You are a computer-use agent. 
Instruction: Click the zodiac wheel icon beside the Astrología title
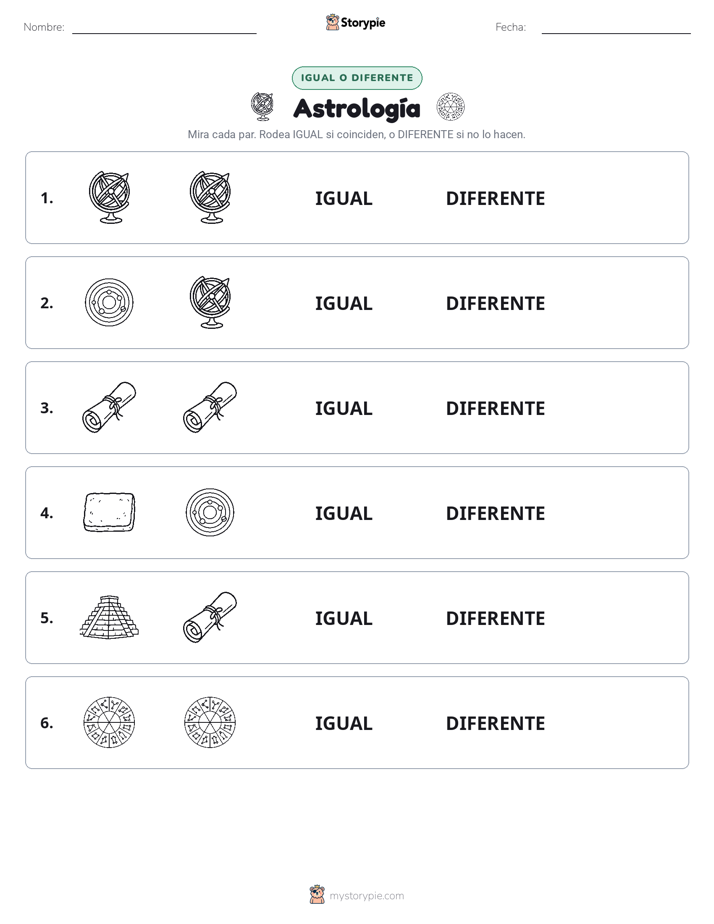pyautogui.click(x=451, y=107)
